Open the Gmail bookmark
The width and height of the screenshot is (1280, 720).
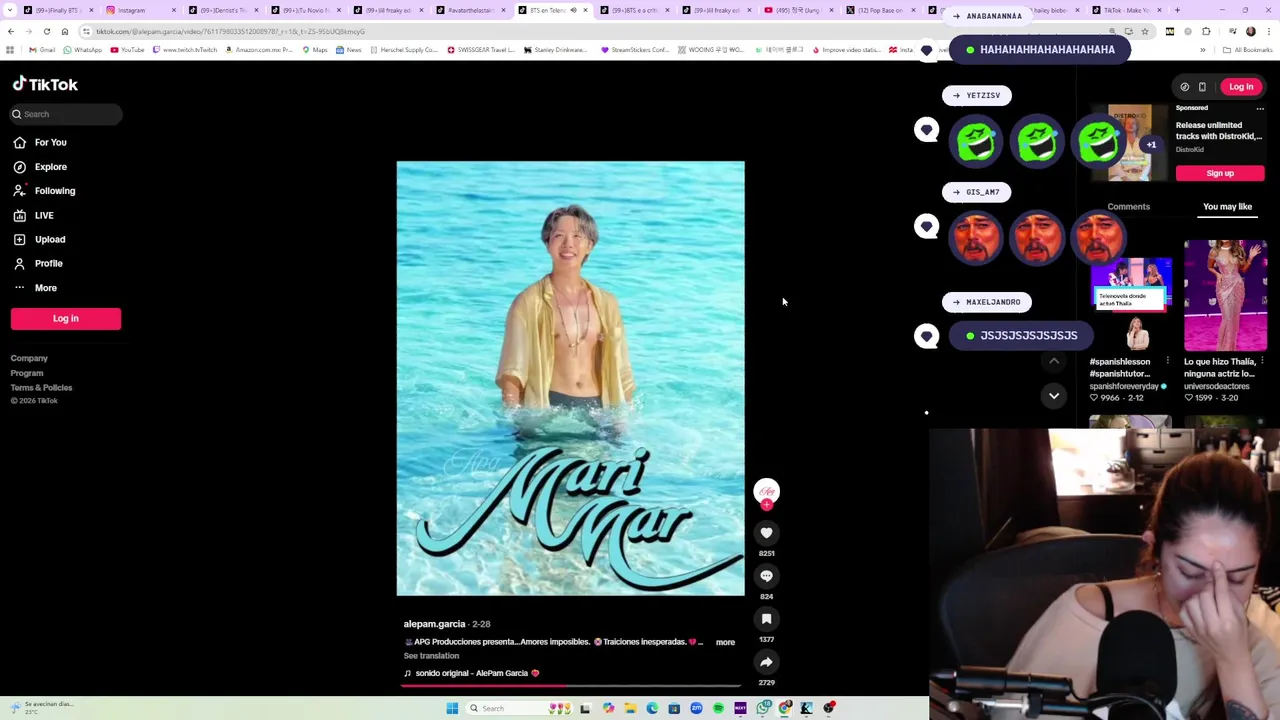pyautogui.click(x=42, y=50)
